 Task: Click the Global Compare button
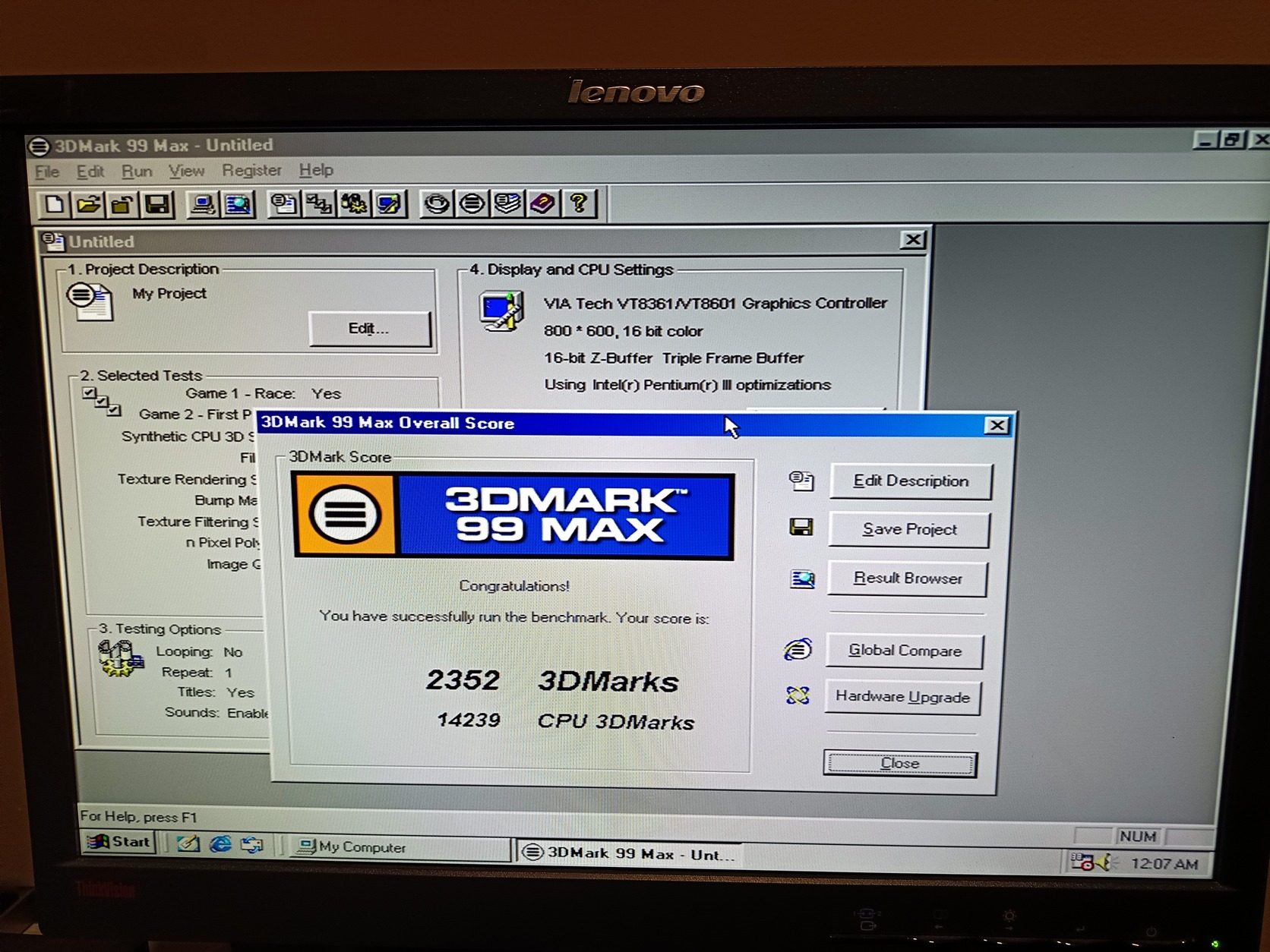coord(905,651)
